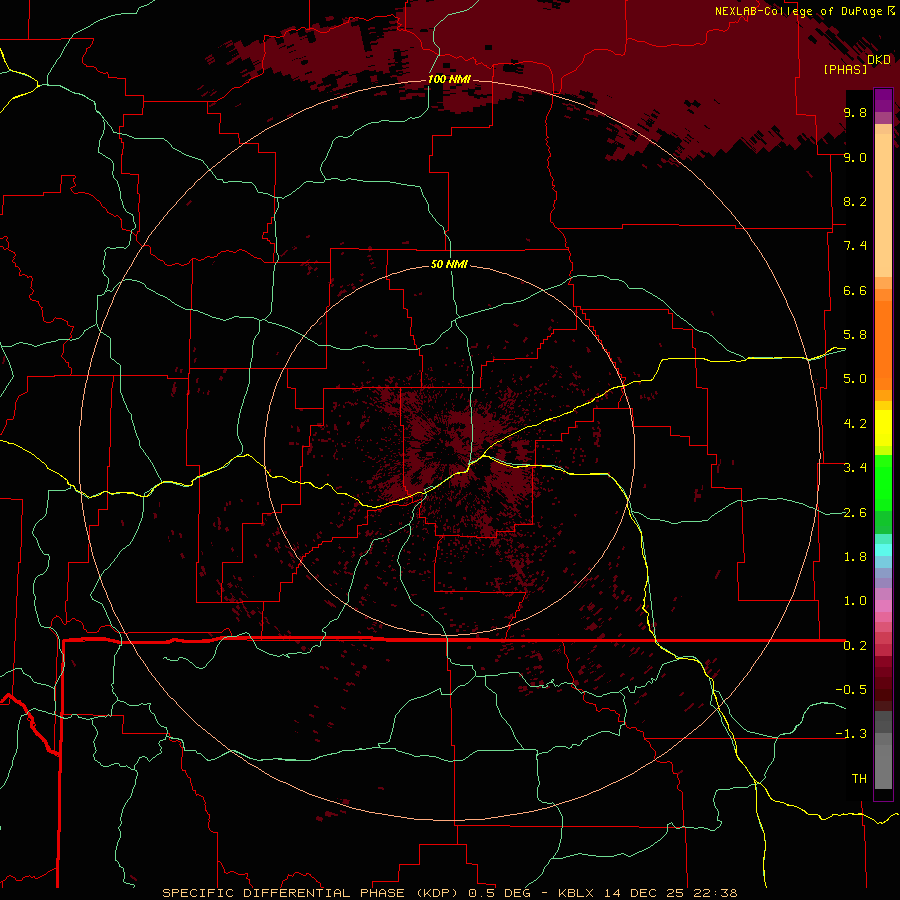Click the 14 DEC 25 22:38 timestamp
Image resolution: width=900 pixels, height=900 pixels.
(x=670, y=893)
